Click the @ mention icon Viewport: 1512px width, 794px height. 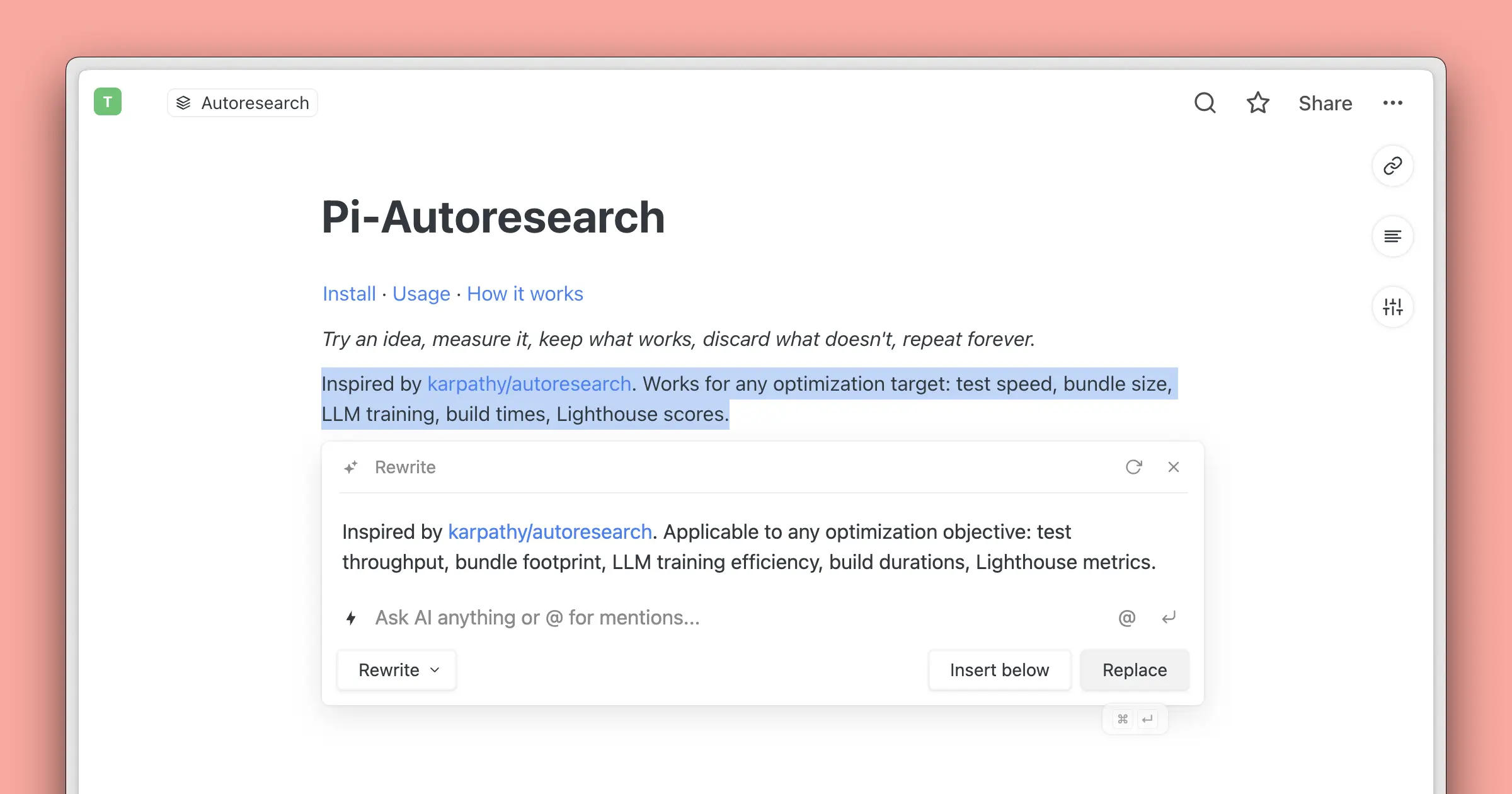coord(1126,618)
